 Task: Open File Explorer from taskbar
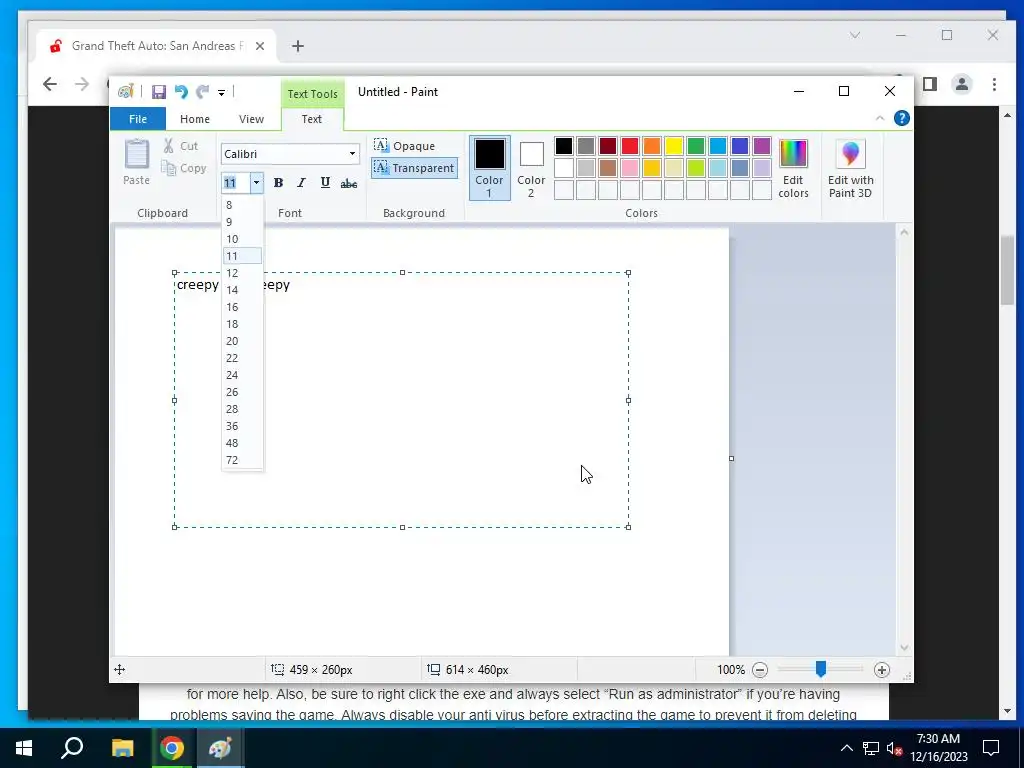[122, 748]
